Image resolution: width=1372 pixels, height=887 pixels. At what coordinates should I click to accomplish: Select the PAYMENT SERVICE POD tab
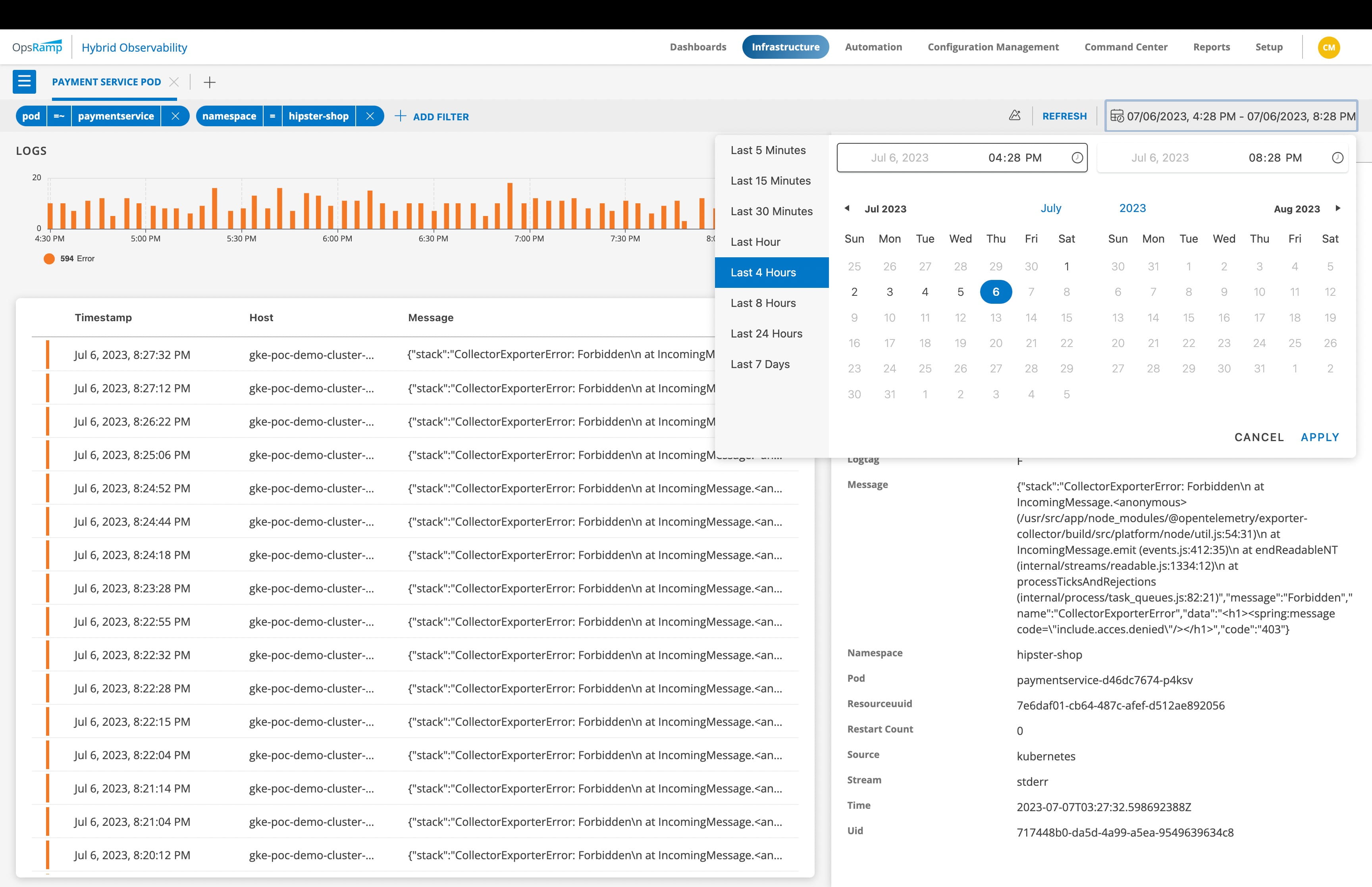pyautogui.click(x=106, y=81)
